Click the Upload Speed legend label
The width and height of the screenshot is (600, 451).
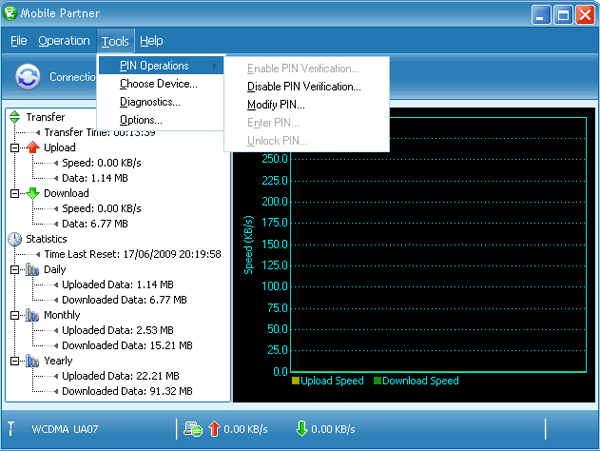332,381
